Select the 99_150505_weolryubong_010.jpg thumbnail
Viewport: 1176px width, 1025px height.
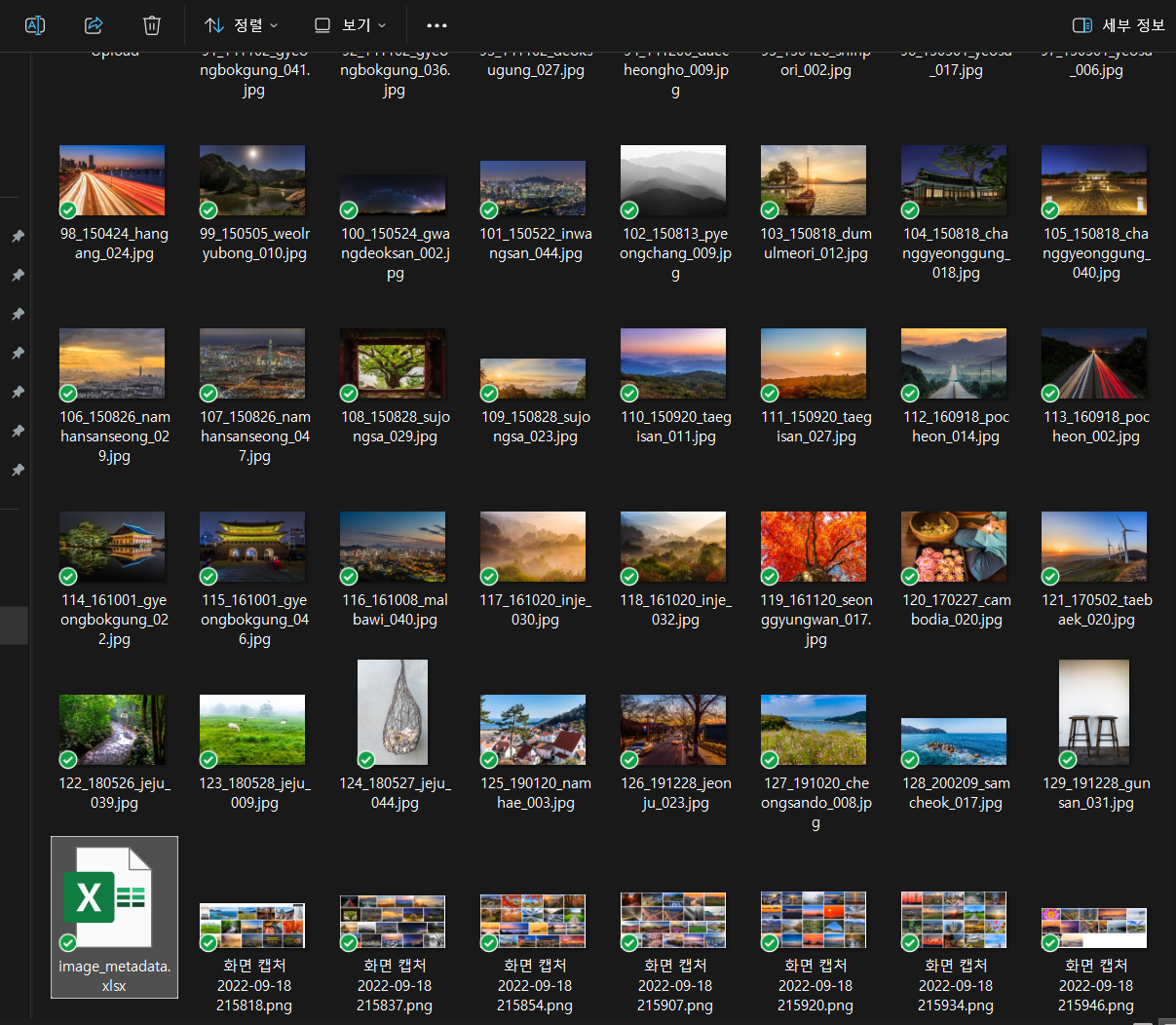pos(252,180)
